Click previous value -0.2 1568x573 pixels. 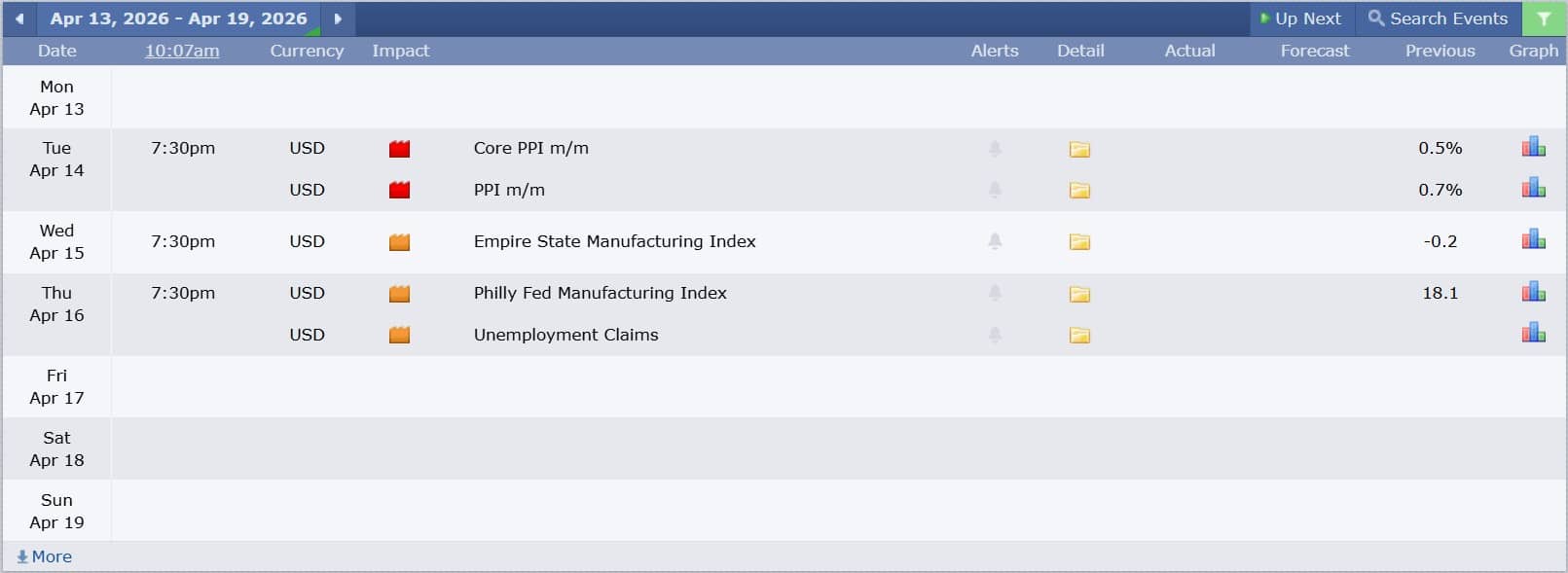(x=1440, y=241)
